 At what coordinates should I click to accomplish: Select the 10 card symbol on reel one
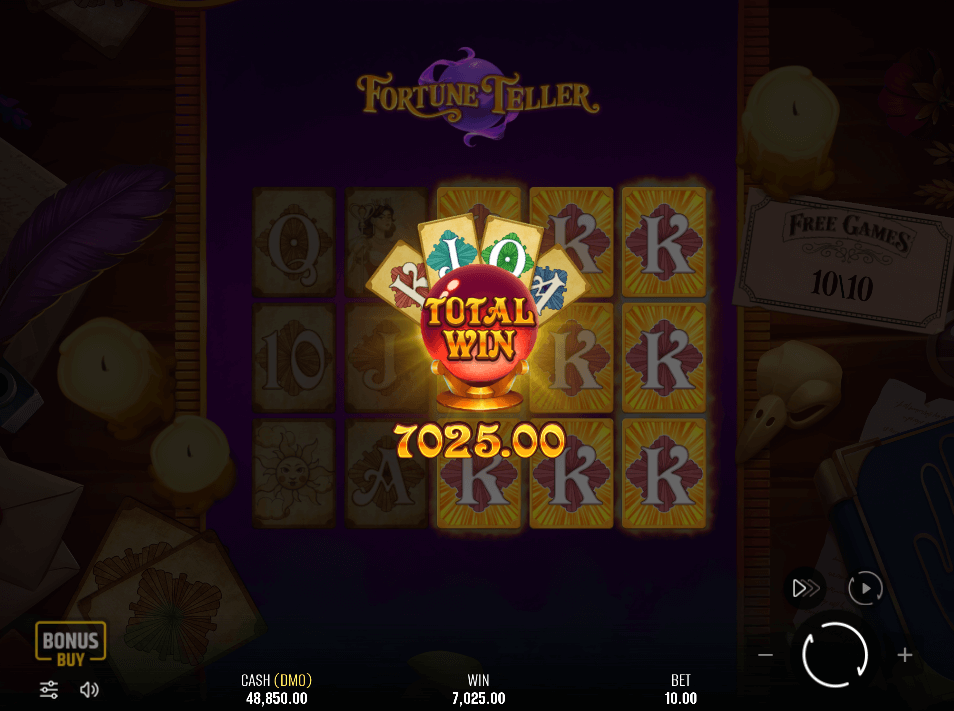tap(294, 358)
